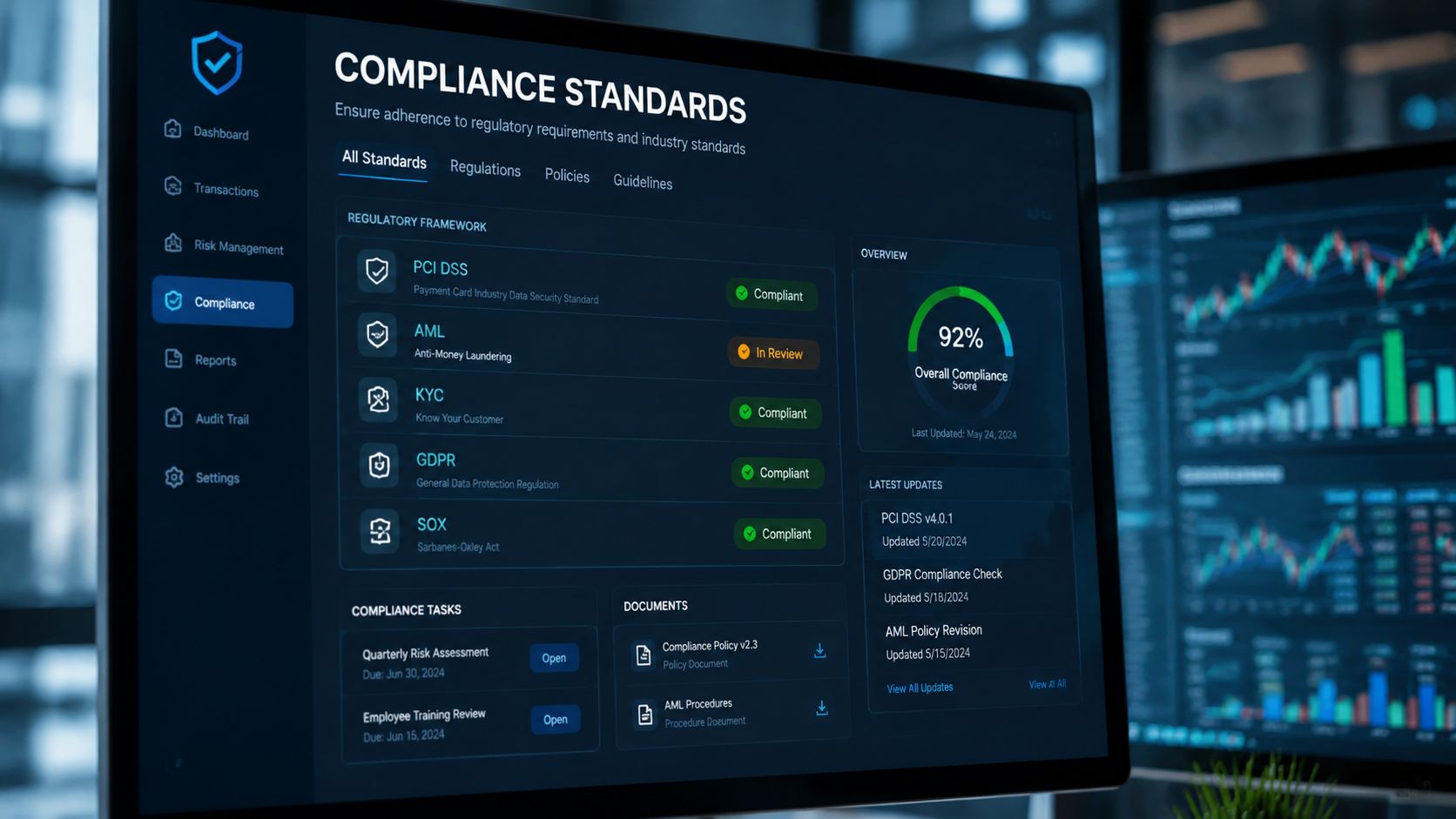
Task: Click the orange check in AML status
Action: pos(744,352)
